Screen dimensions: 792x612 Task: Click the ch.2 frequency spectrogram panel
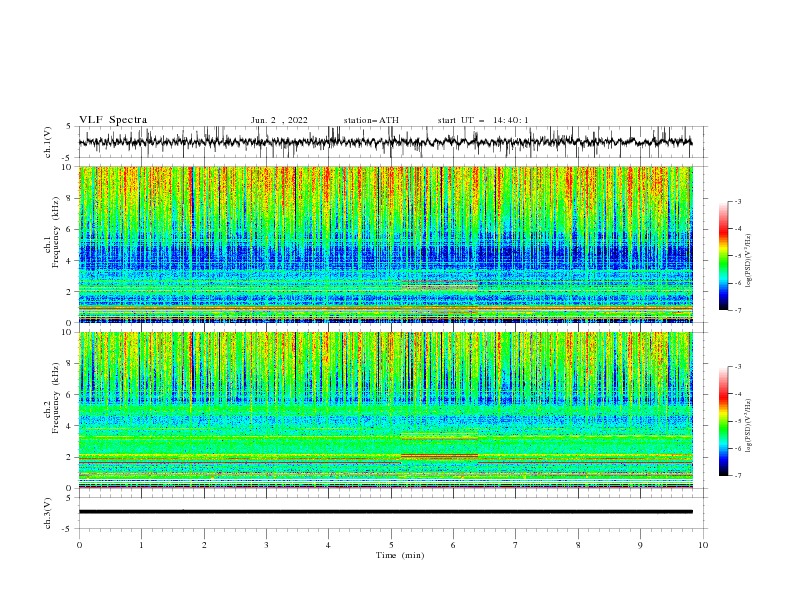coord(385,410)
